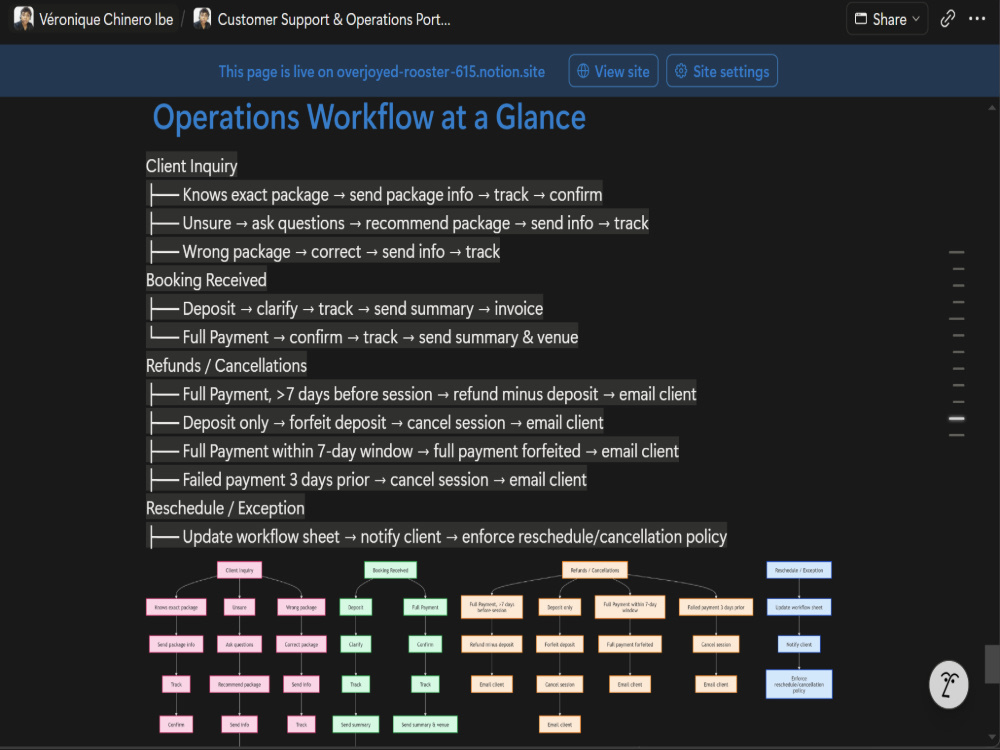Click the 'Update workflow sheet → notify client' line

[x=437, y=537]
